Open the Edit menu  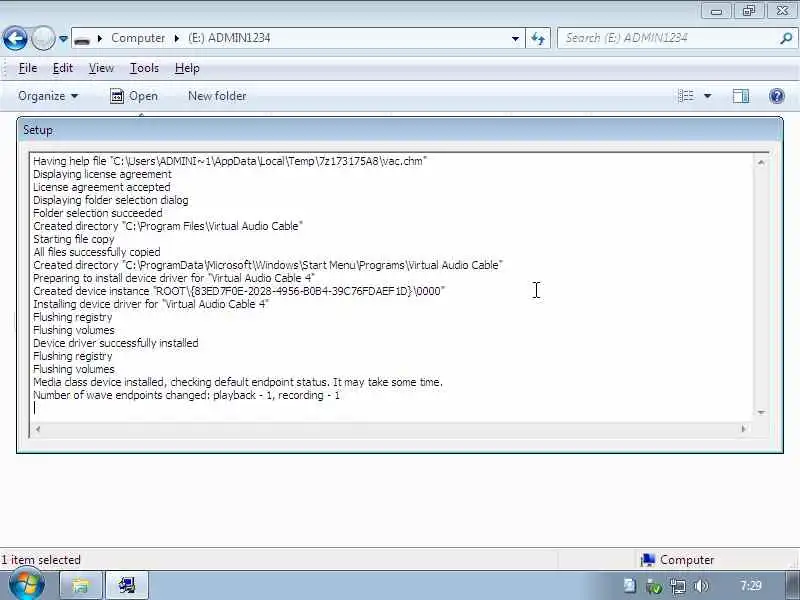pos(63,68)
